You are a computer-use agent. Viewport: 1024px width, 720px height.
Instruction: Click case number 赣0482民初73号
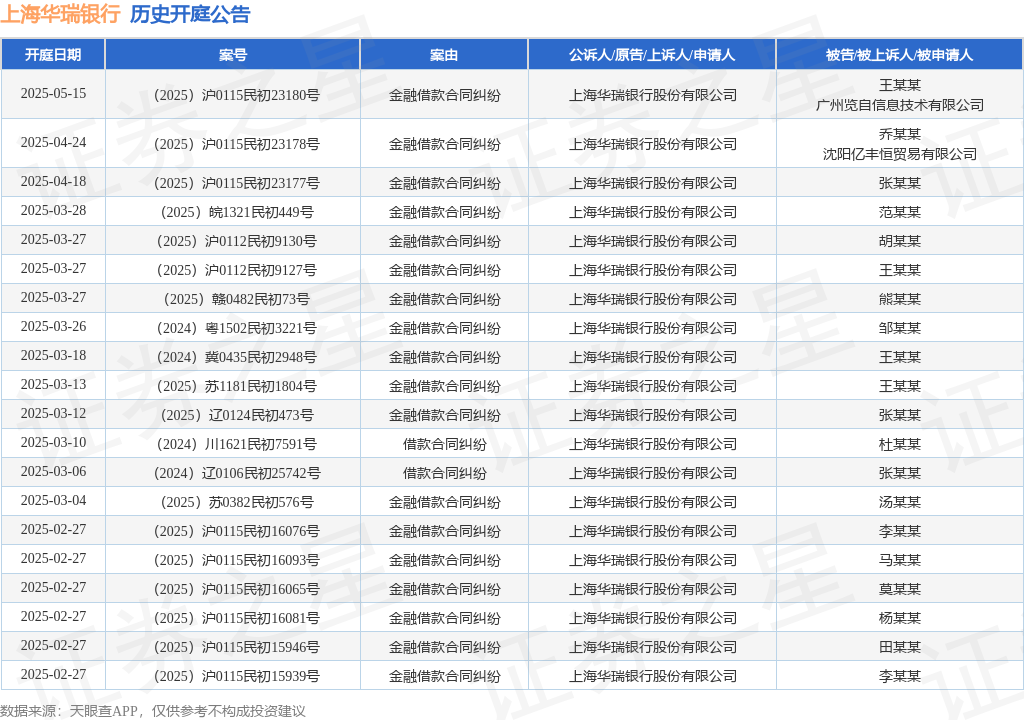pos(236,299)
